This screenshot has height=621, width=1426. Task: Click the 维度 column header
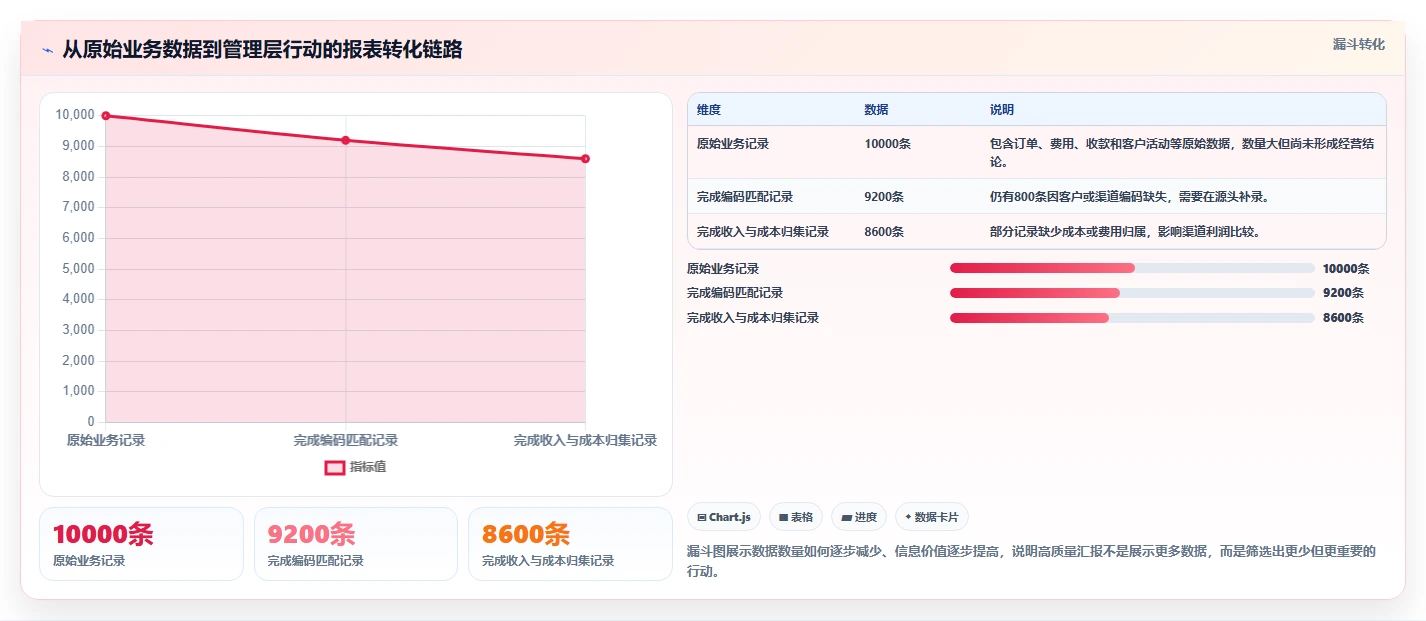click(x=709, y=110)
